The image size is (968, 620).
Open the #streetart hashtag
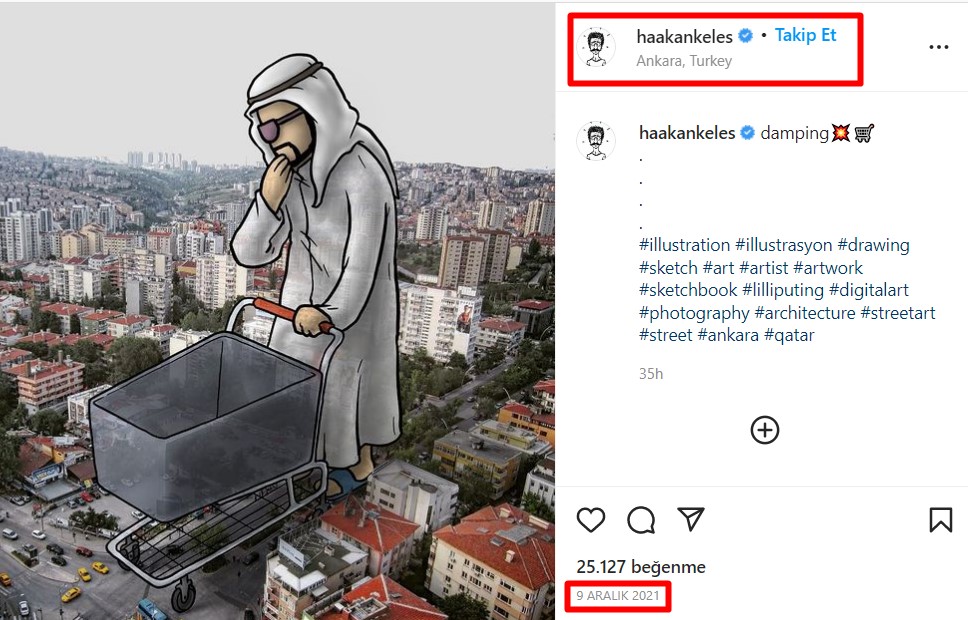point(898,313)
